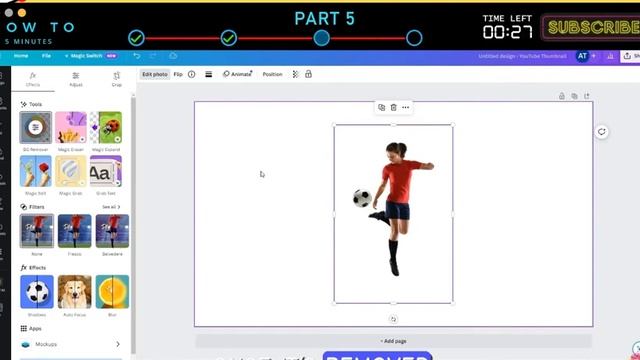Viewport: 640px width, 360px height.
Task: Switch to the Adjust tab
Action: coord(76,80)
